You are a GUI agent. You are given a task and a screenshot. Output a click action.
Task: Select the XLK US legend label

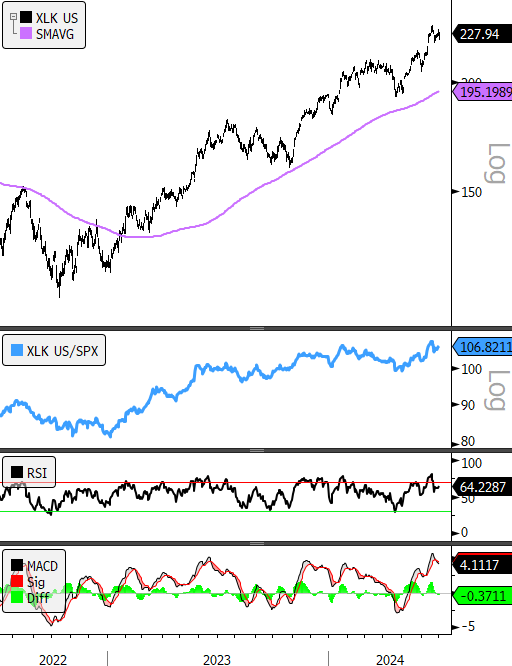pyautogui.click(x=57, y=18)
